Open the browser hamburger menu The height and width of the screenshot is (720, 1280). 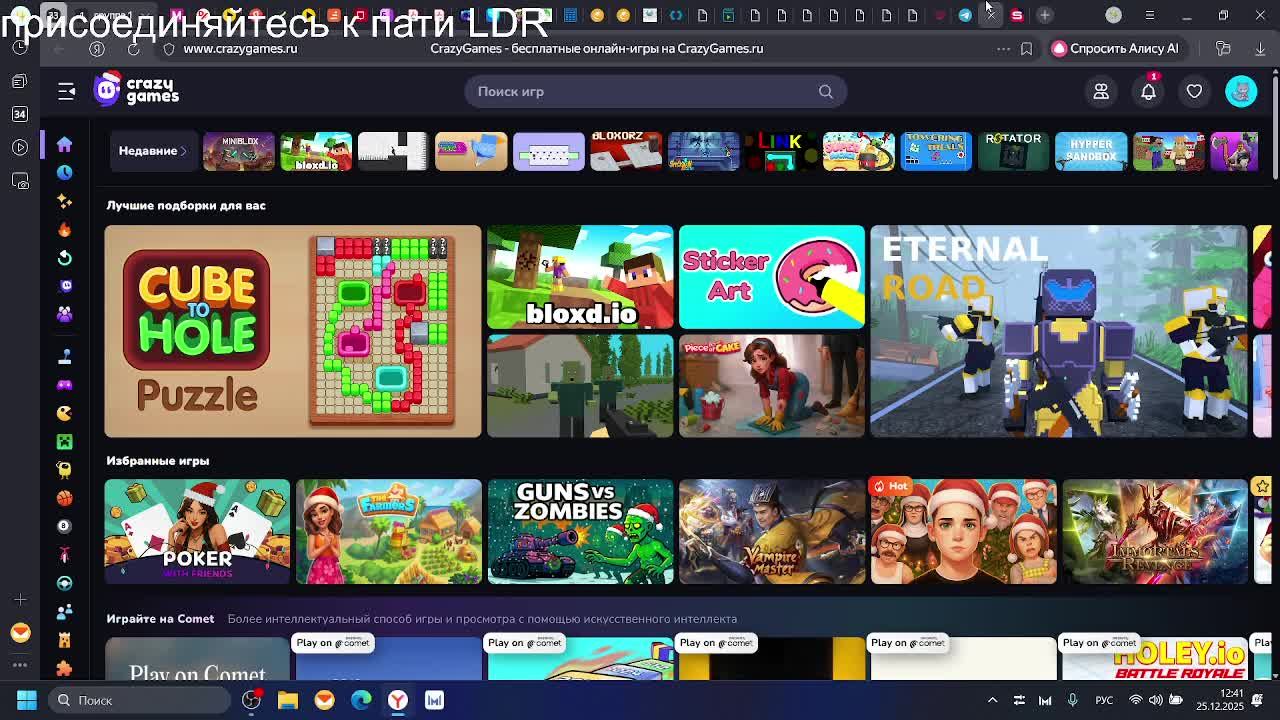point(1149,15)
